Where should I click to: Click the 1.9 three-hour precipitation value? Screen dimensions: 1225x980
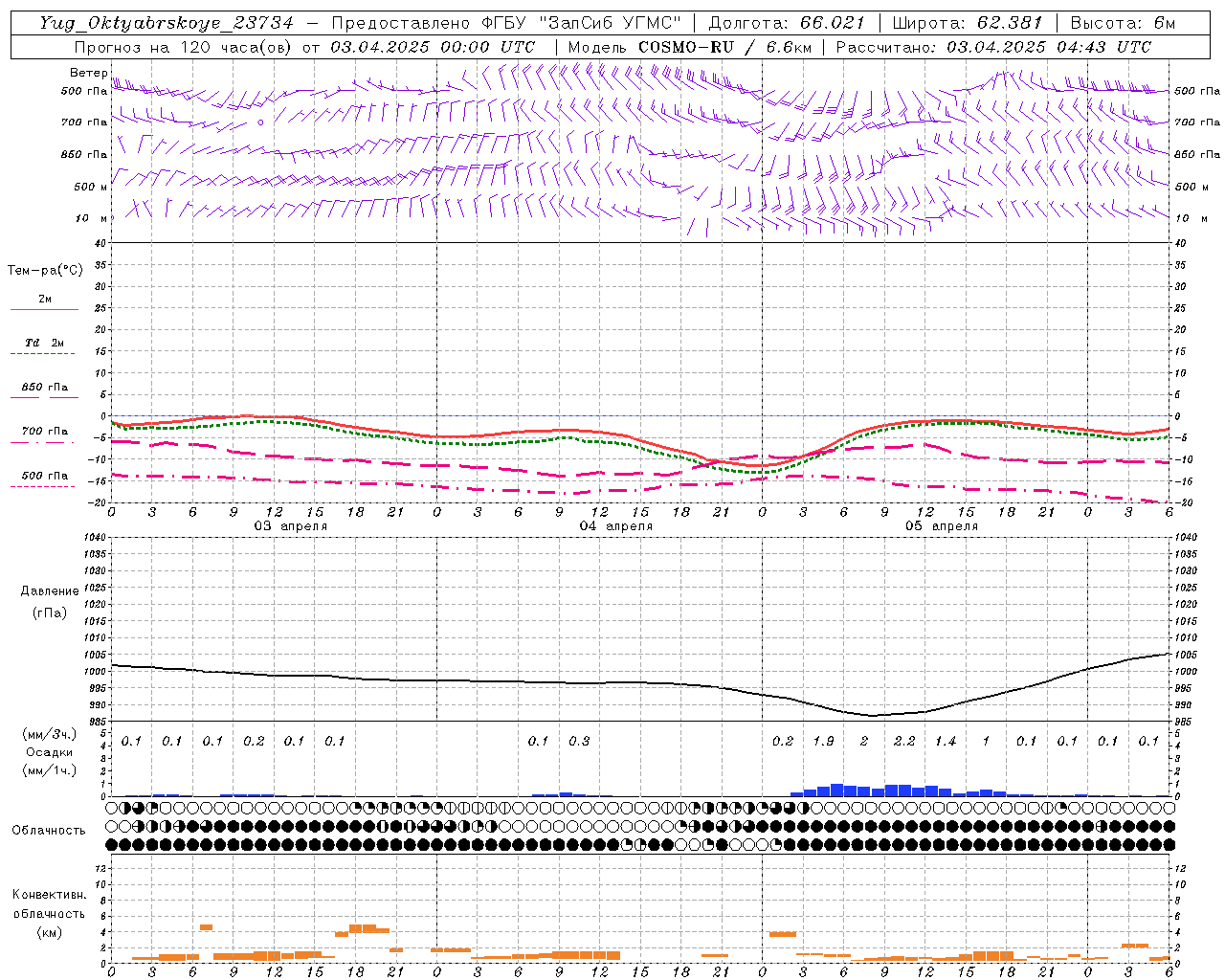click(x=823, y=741)
